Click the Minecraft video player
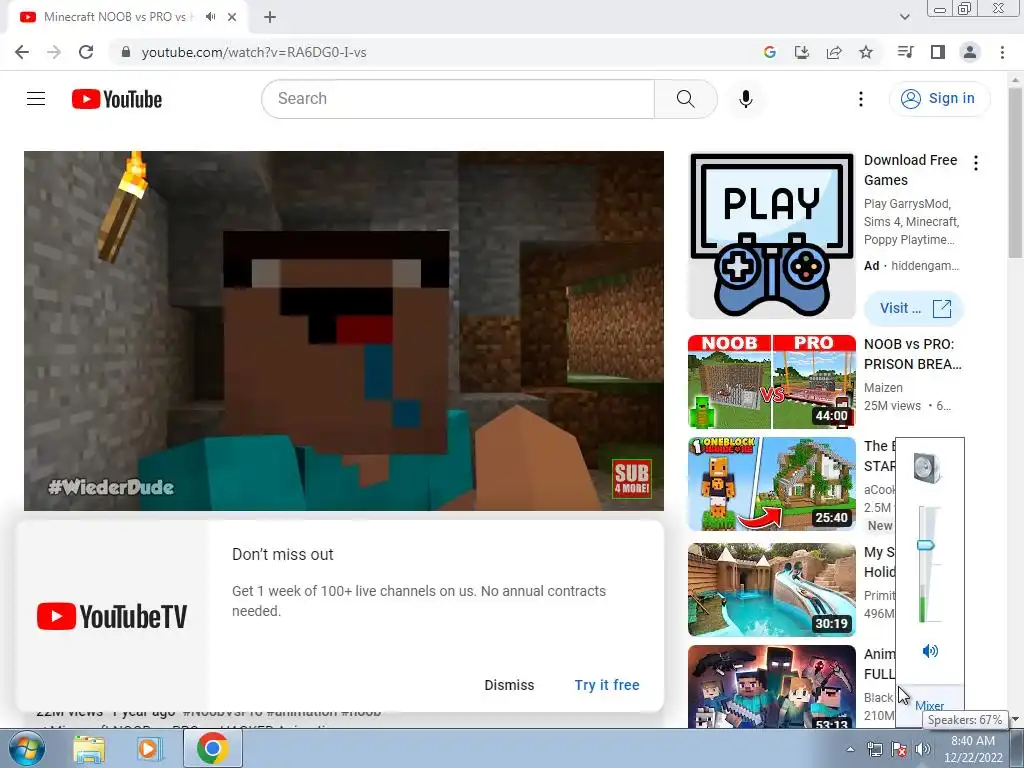 (344, 330)
